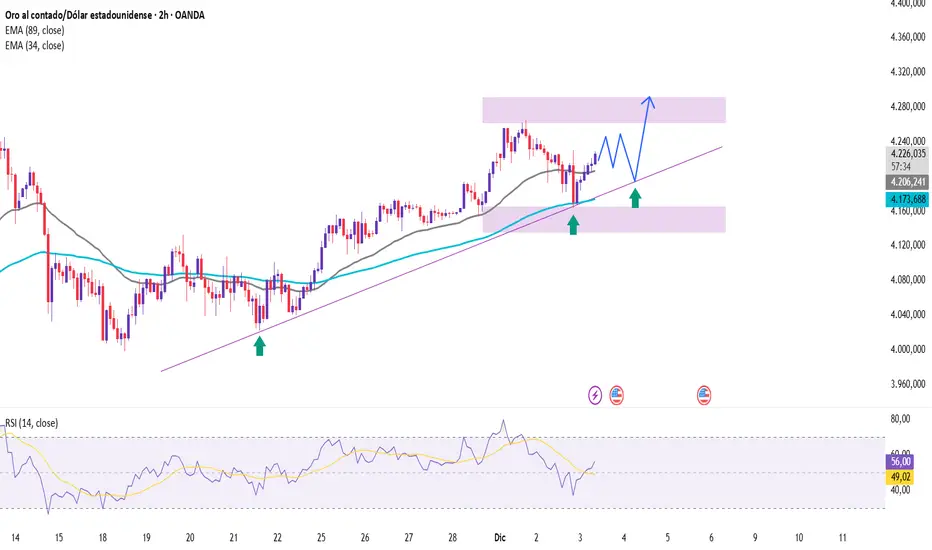The image size is (932, 550).
Task: Click the yellow RSI average label 49,02
Action: [900, 477]
